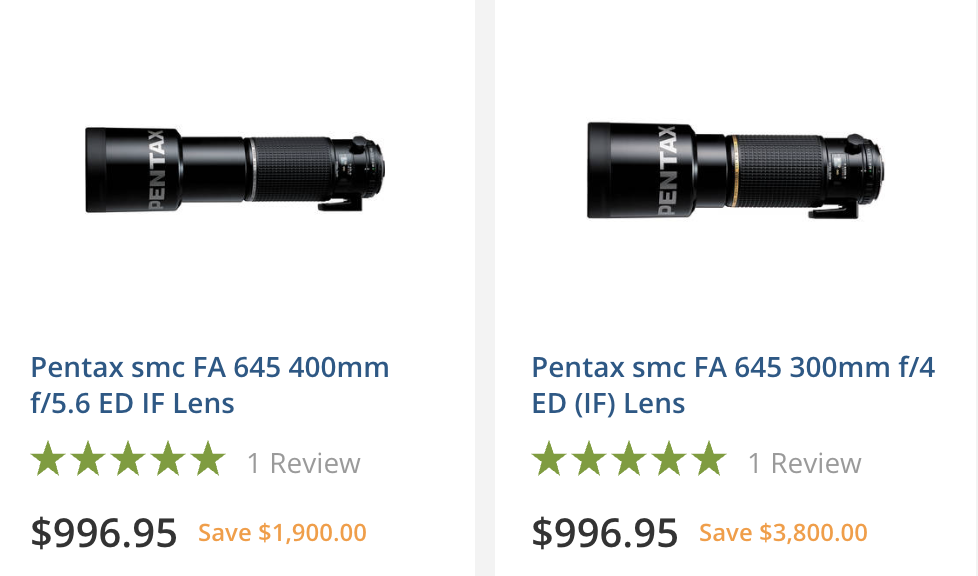The width and height of the screenshot is (978, 576).
Task: View the 1 Review for the 400mm lens
Action: (x=302, y=462)
